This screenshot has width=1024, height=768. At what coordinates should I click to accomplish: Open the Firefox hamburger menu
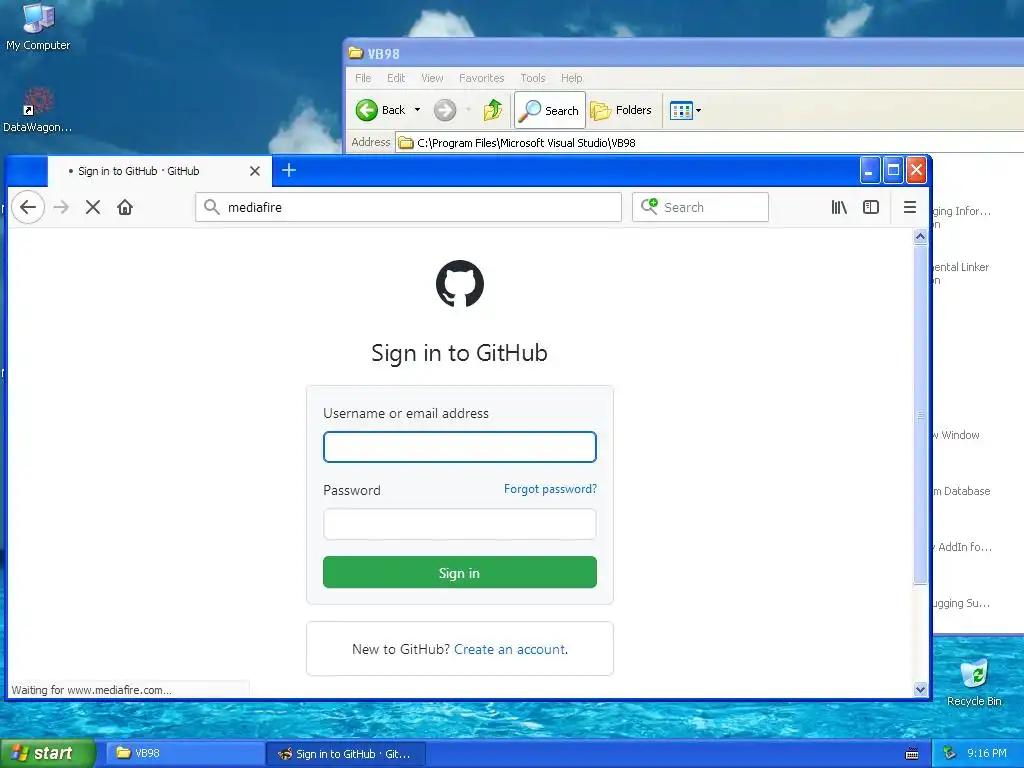(x=910, y=207)
